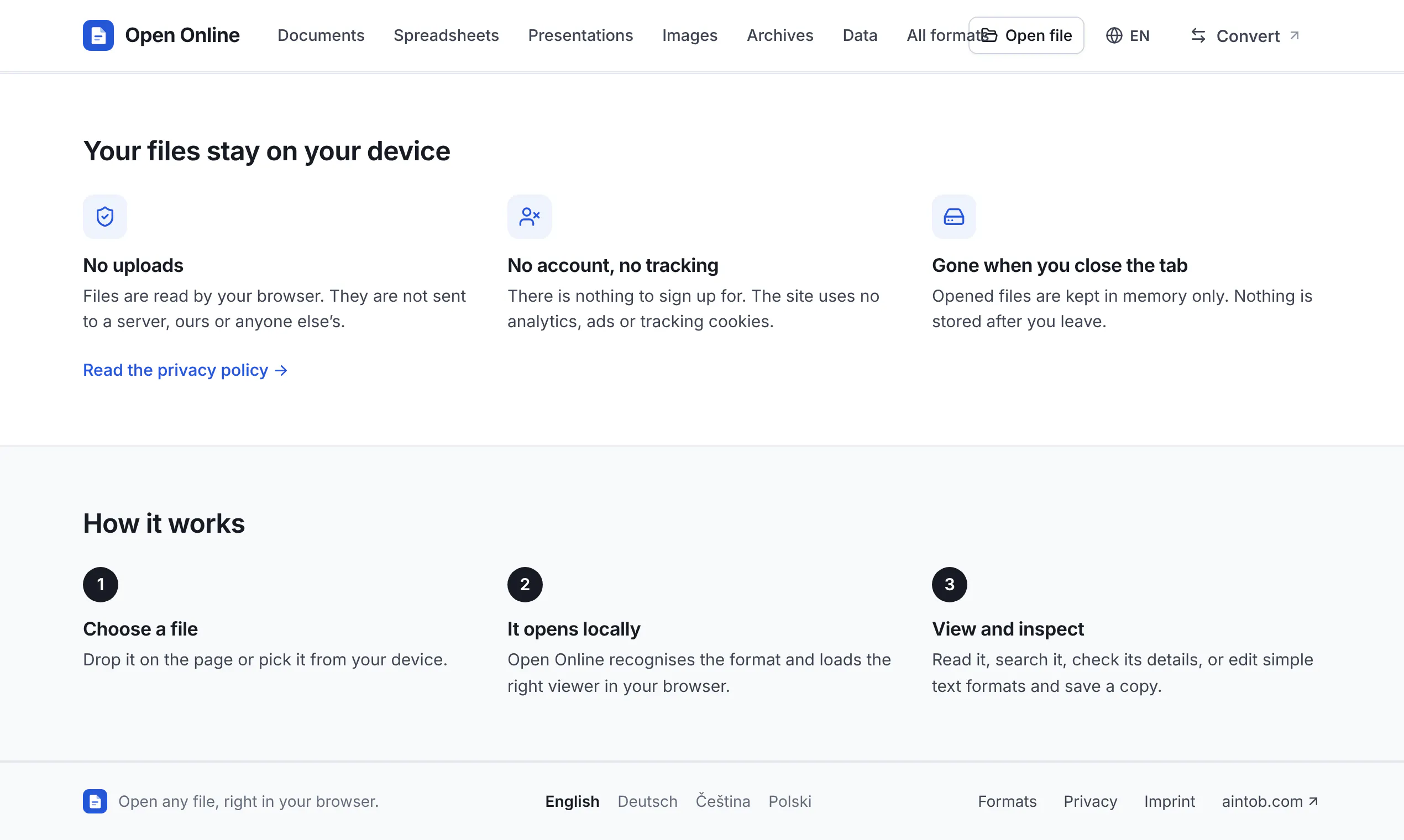This screenshot has height=840, width=1404.
Task: Click the 'Choose a file' step title
Action: point(140,628)
